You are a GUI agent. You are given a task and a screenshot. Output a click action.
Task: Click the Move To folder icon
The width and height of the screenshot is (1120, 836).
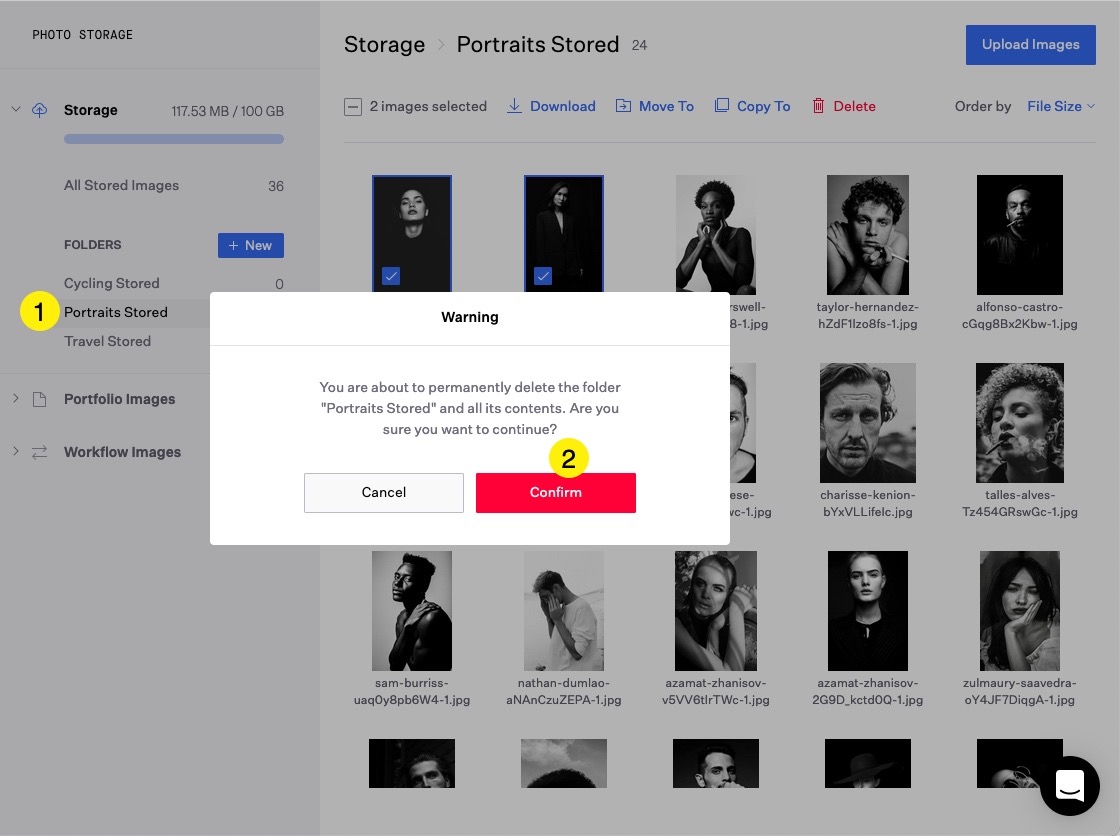[x=623, y=106]
